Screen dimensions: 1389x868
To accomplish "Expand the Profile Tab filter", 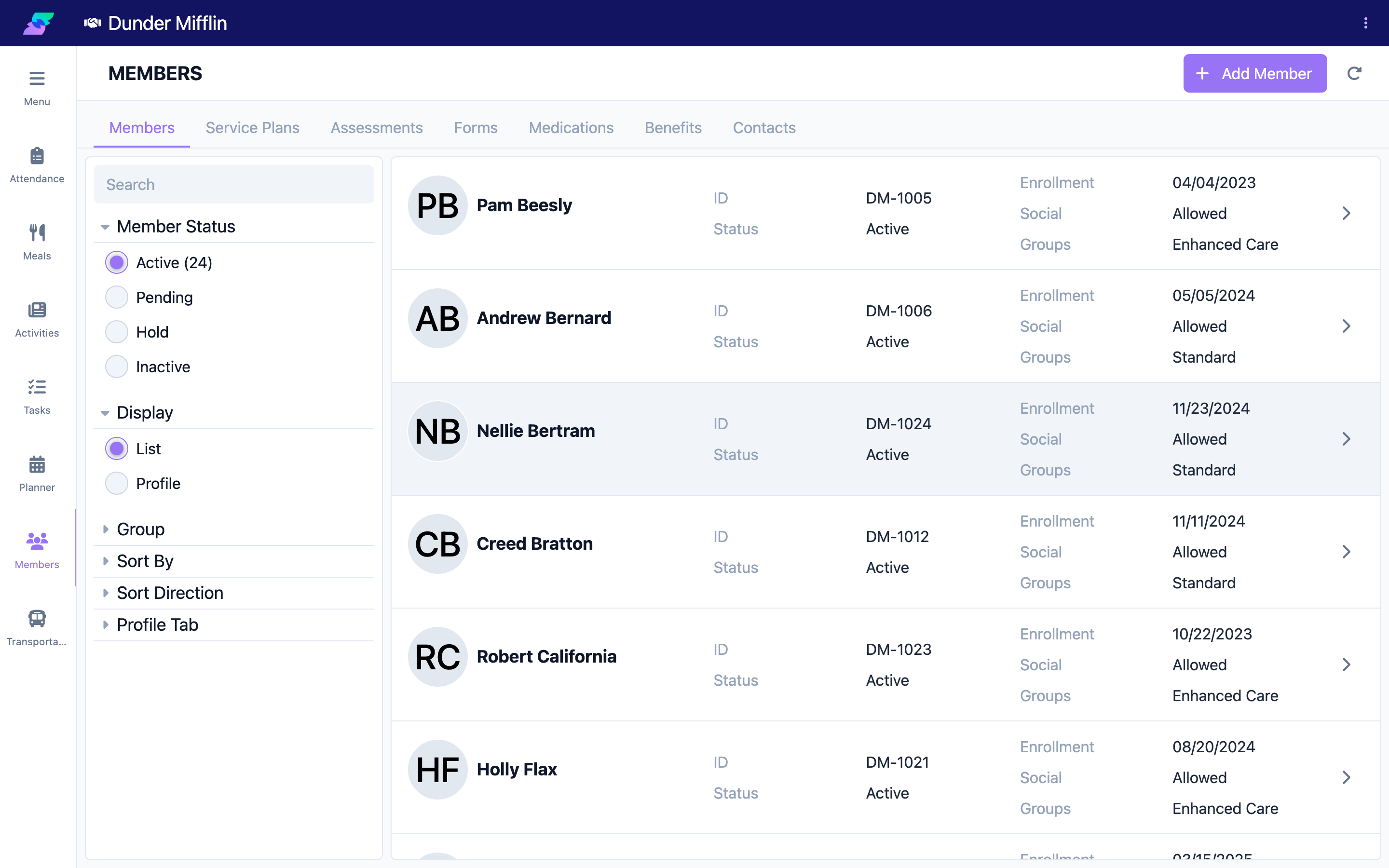I will 233,624.
